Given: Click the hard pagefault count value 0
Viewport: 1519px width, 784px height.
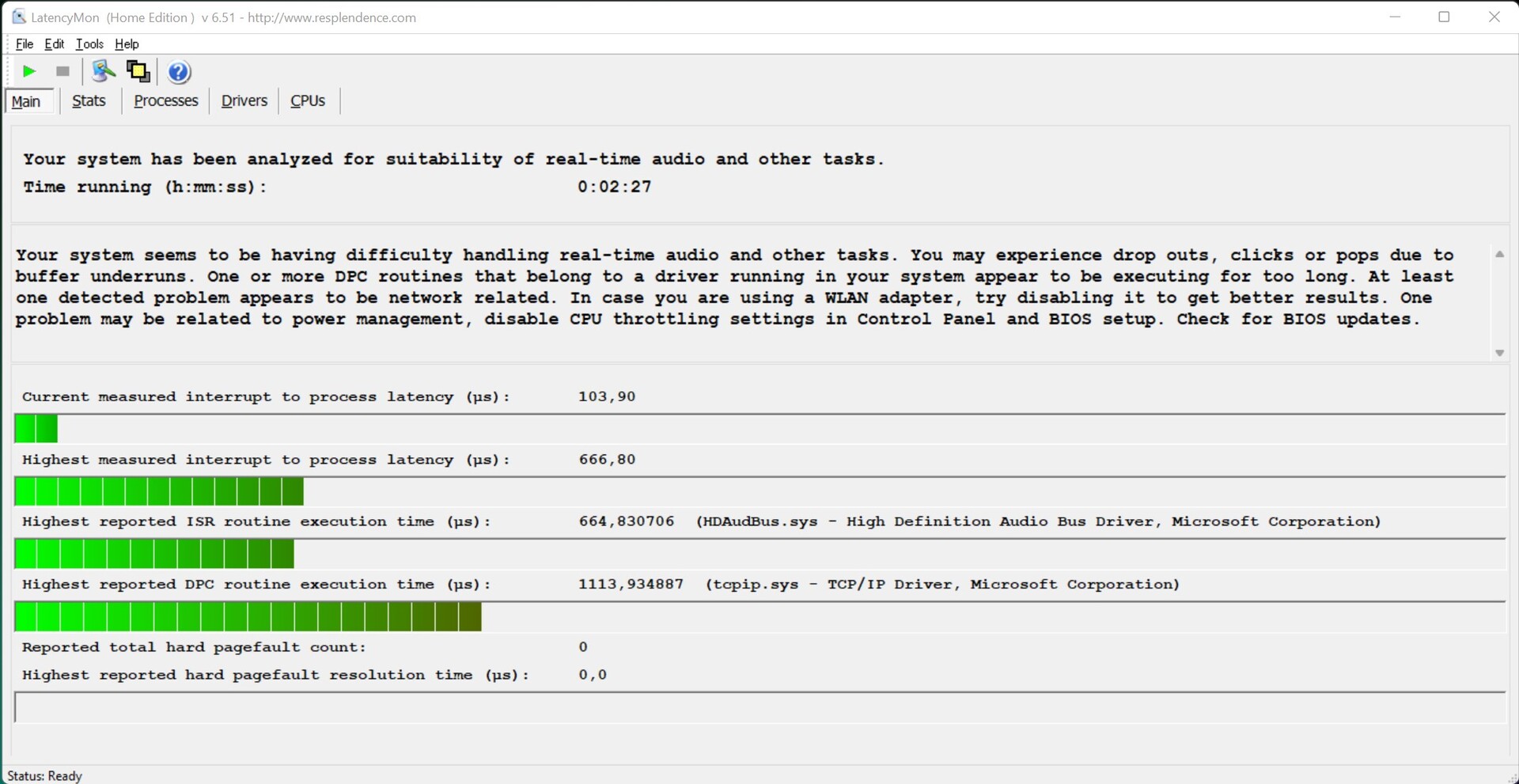Looking at the screenshot, I should tap(583, 647).
